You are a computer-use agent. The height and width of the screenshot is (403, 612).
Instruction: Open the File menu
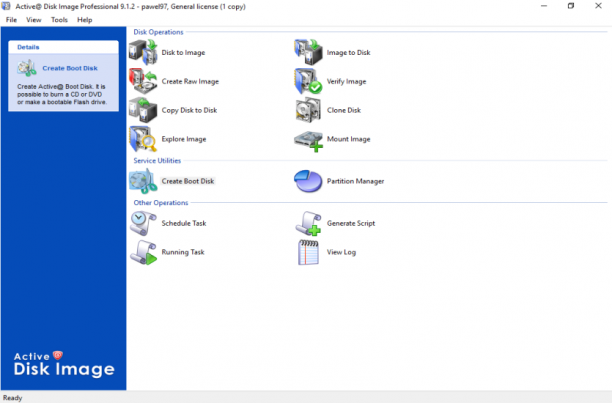11,20
